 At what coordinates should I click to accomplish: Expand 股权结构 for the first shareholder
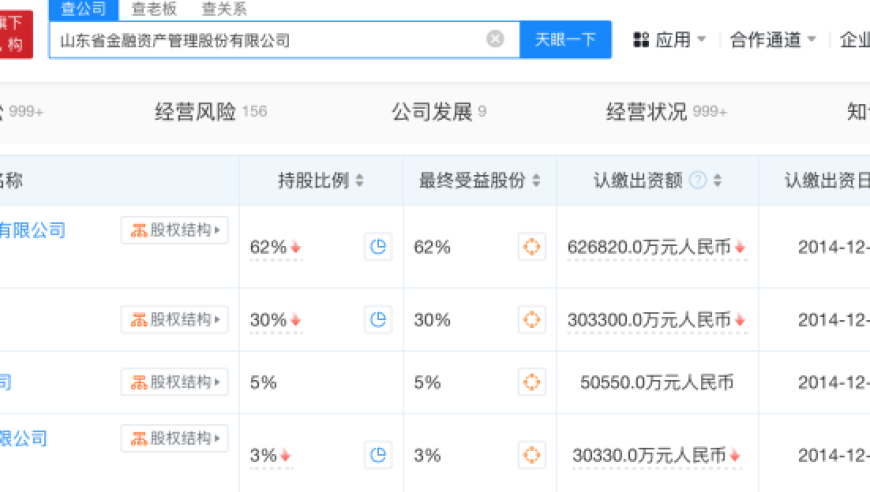click(174, 230)
